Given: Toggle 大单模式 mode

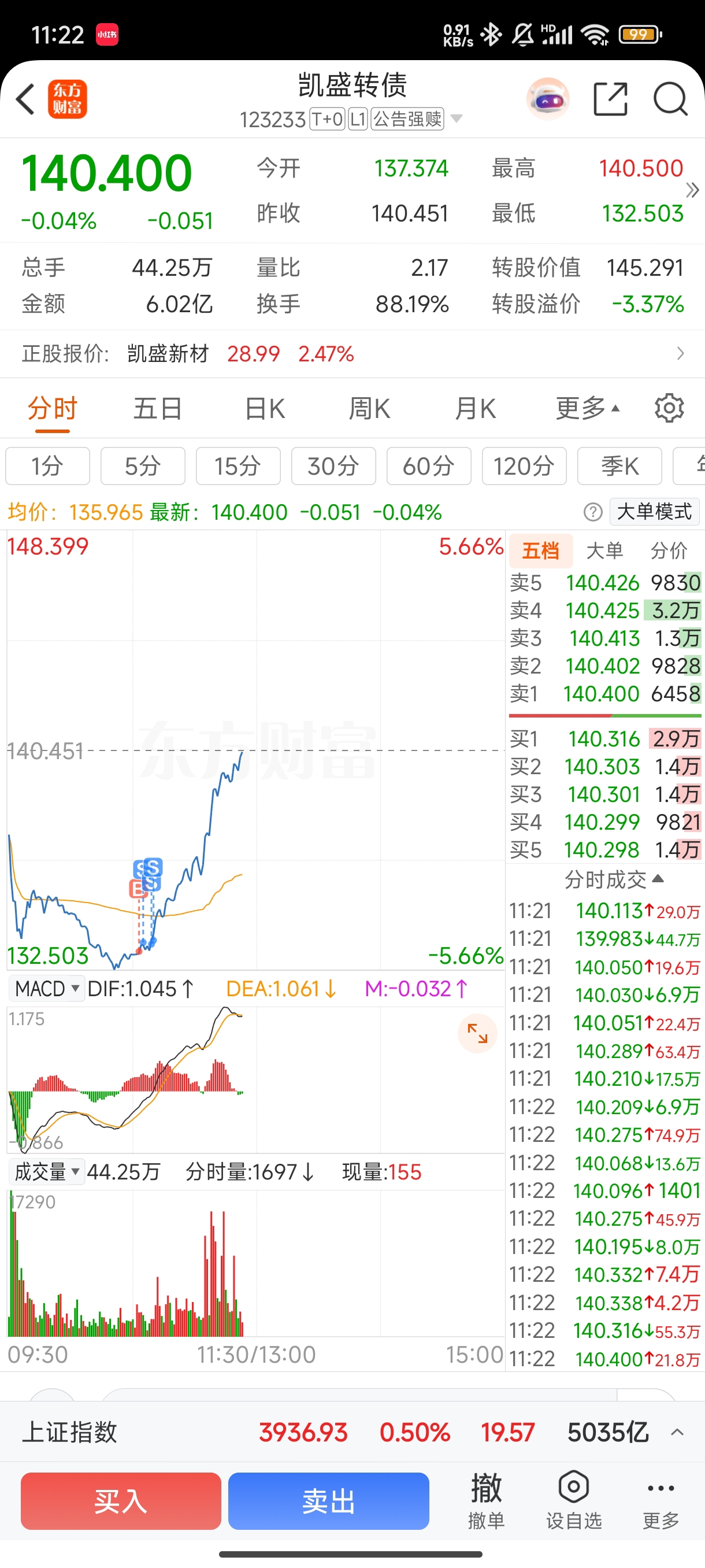Looking at the screenshot, I should coord(655,512).
